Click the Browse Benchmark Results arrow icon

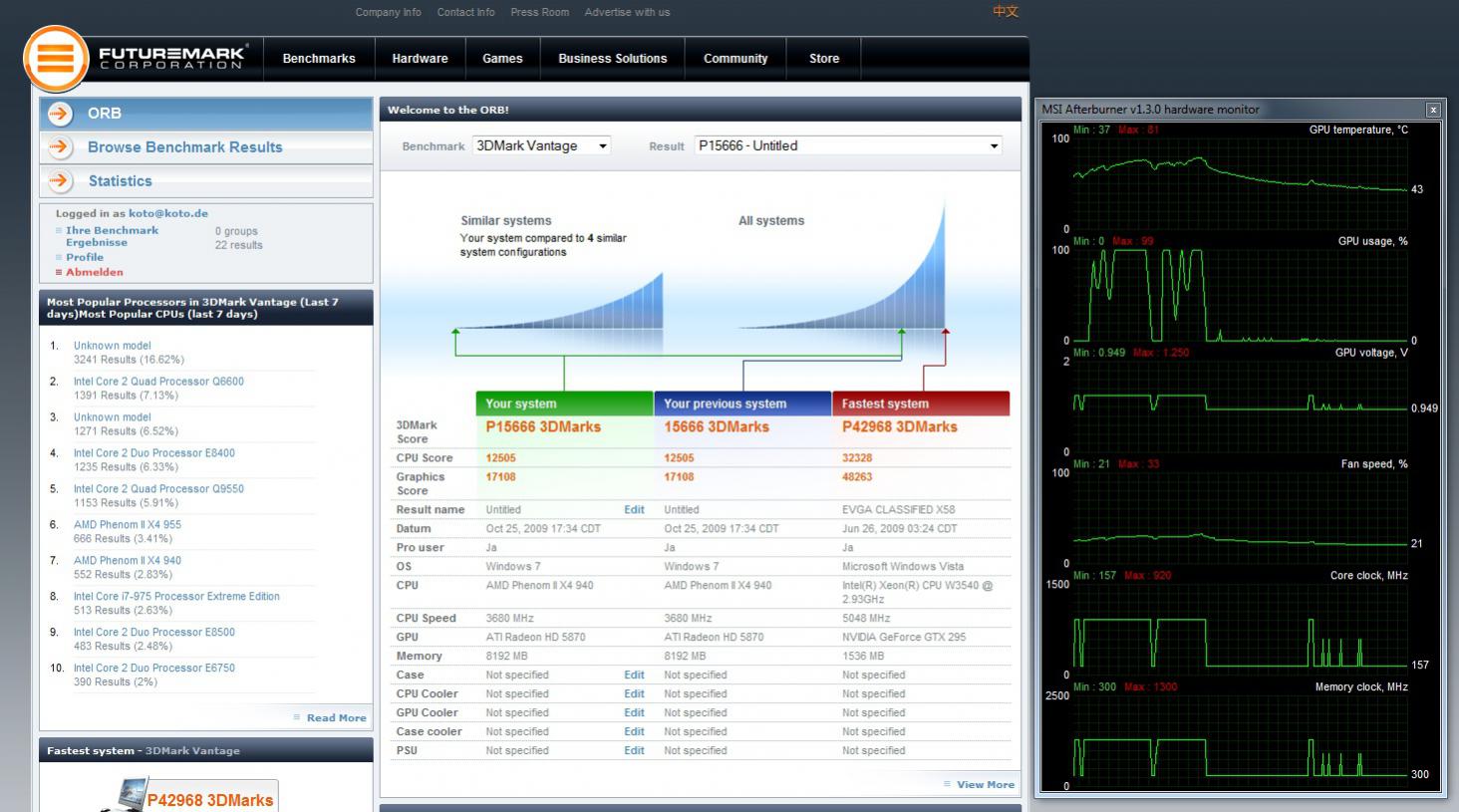(60, 147)
